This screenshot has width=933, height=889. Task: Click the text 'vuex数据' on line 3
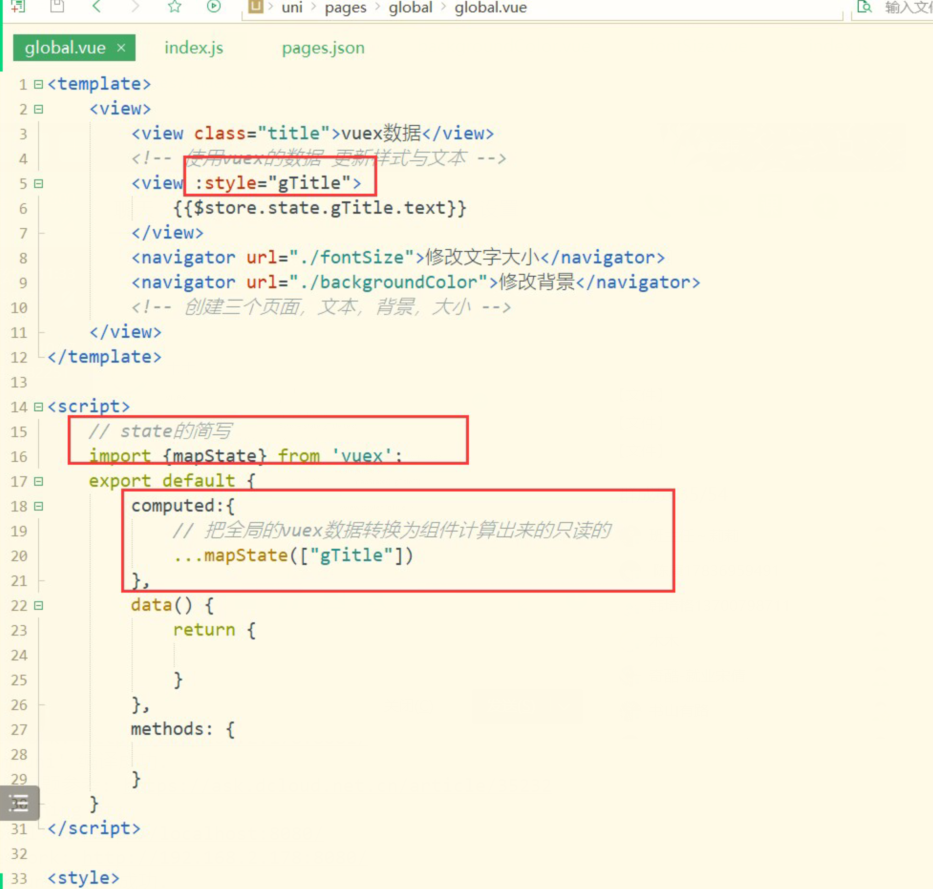tap(381, 133)
